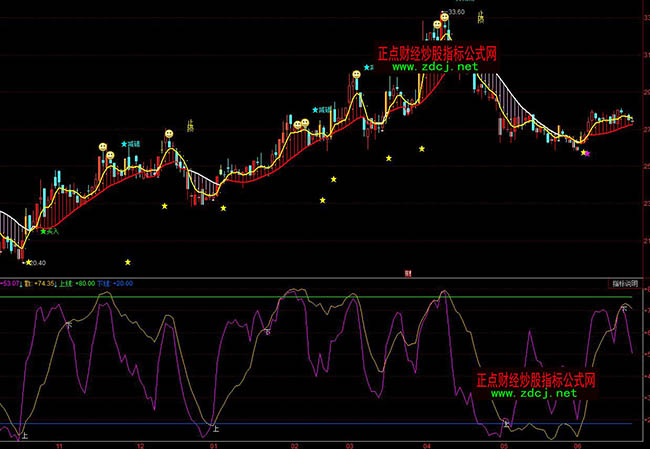Click the 上 signal marker near January
The image size is (650, 449).
215,428
